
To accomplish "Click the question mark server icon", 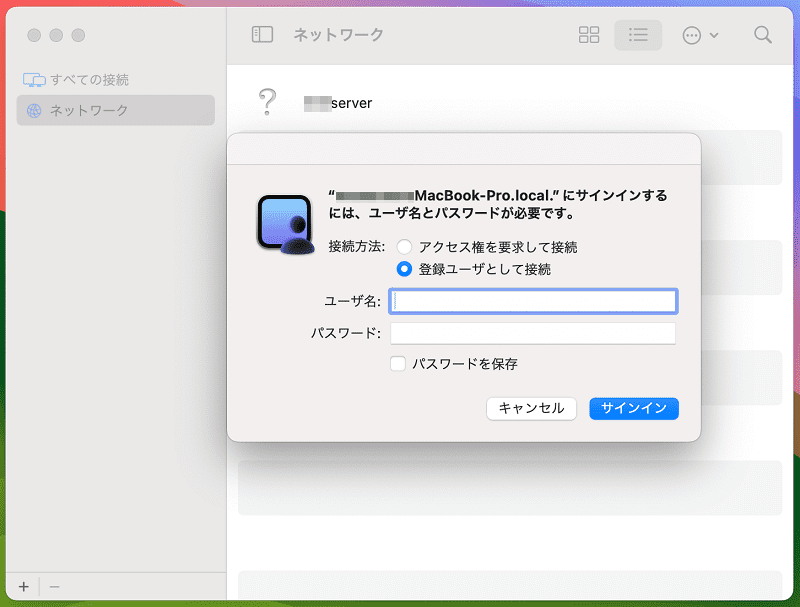I will point(267,102).
